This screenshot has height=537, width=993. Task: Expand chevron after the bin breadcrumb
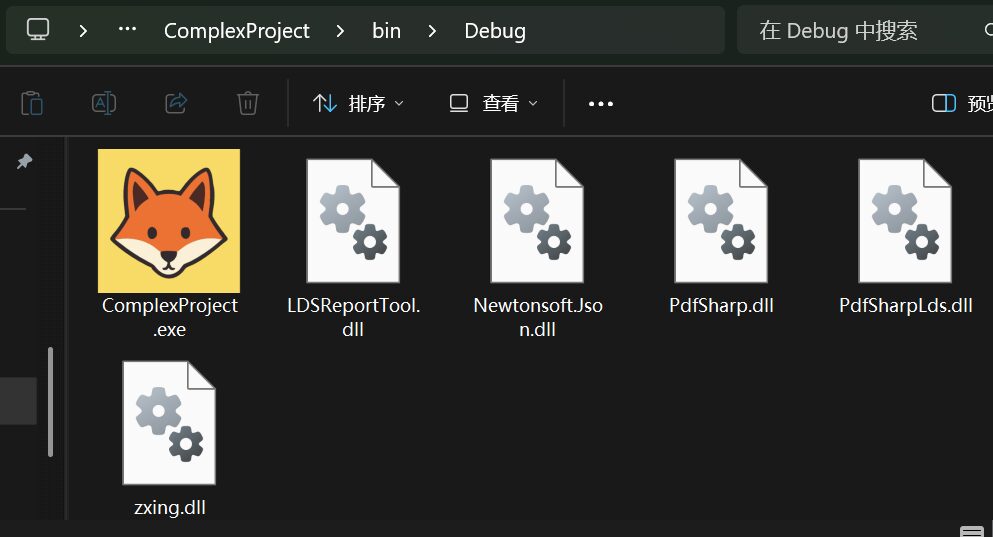pos(432,30)
